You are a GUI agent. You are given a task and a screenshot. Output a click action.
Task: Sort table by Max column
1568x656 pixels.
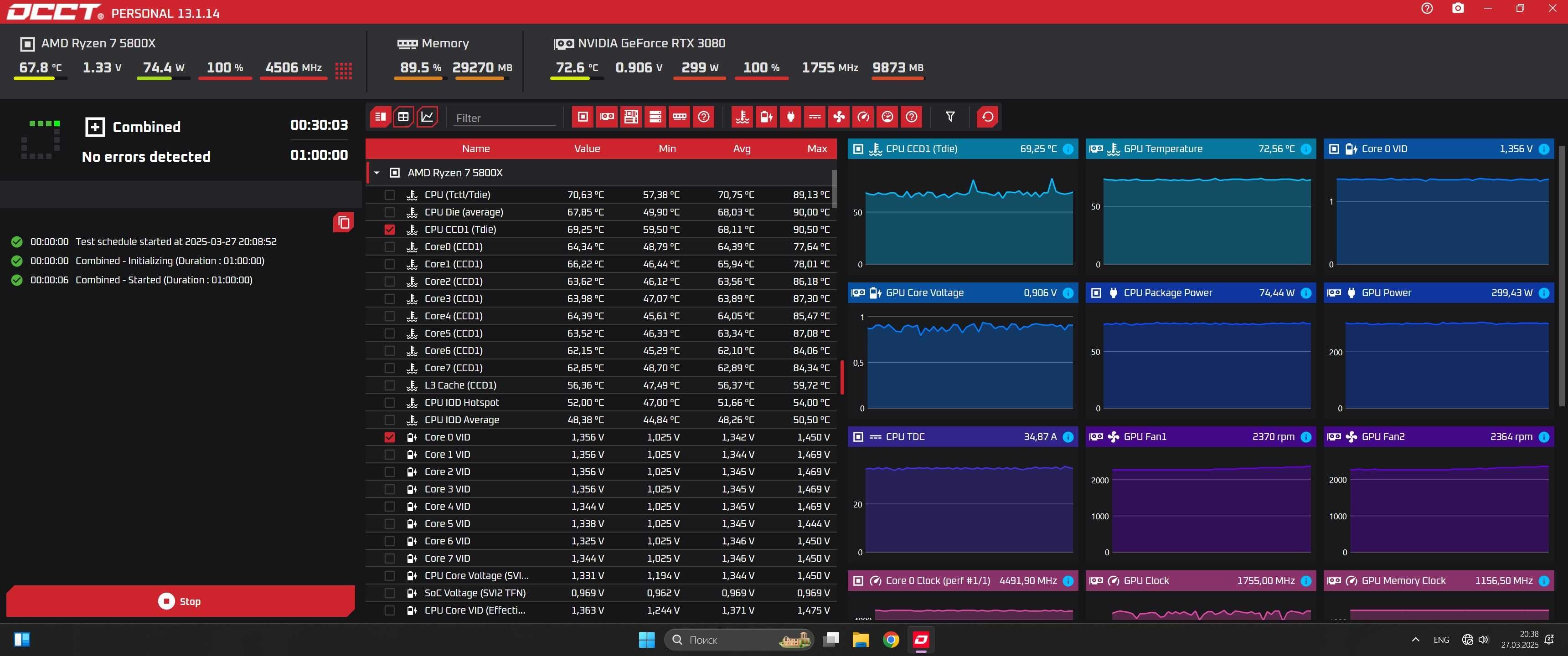pos(817,149)
